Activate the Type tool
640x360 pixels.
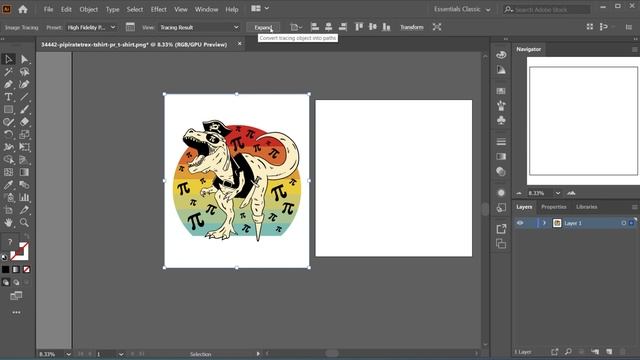point(8,97)
